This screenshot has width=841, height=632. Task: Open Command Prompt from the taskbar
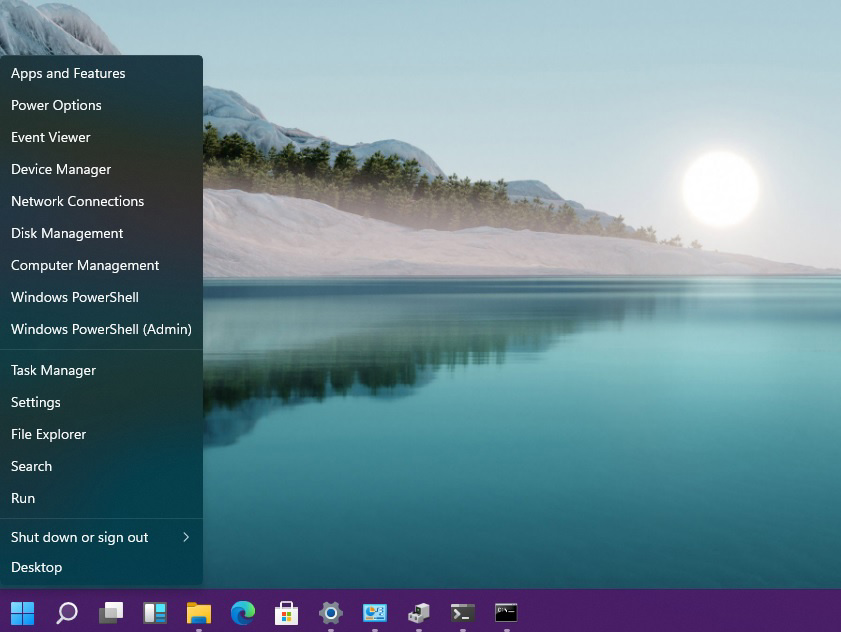[x=506, y=613]
